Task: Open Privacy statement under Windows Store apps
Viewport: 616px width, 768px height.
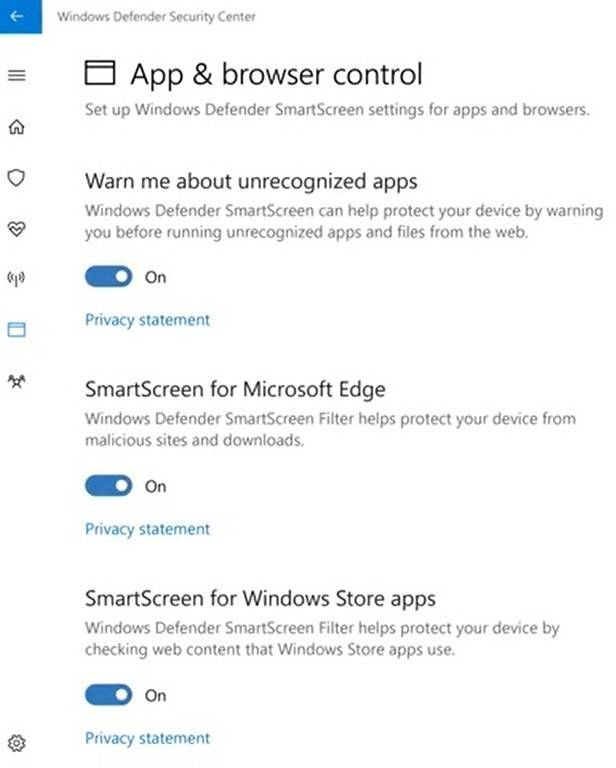Action: (147, 738)
